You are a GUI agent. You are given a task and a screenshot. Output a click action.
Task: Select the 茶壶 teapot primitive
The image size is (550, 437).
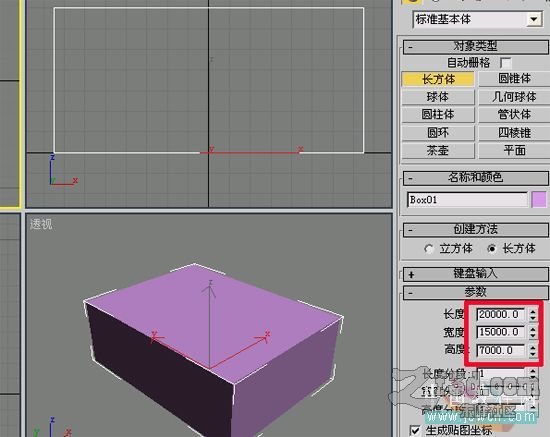click(438, 151)
